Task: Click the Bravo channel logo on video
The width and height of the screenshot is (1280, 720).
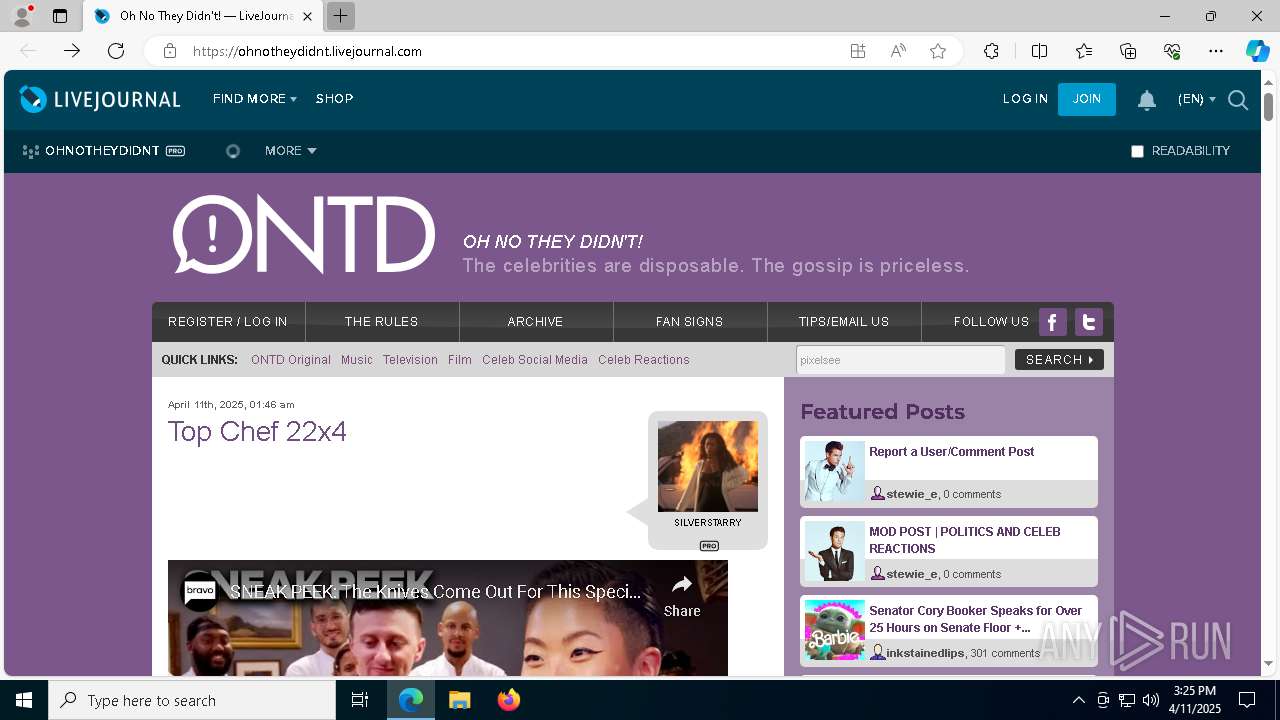Action: pyautogui.click(x=200, y=591)
